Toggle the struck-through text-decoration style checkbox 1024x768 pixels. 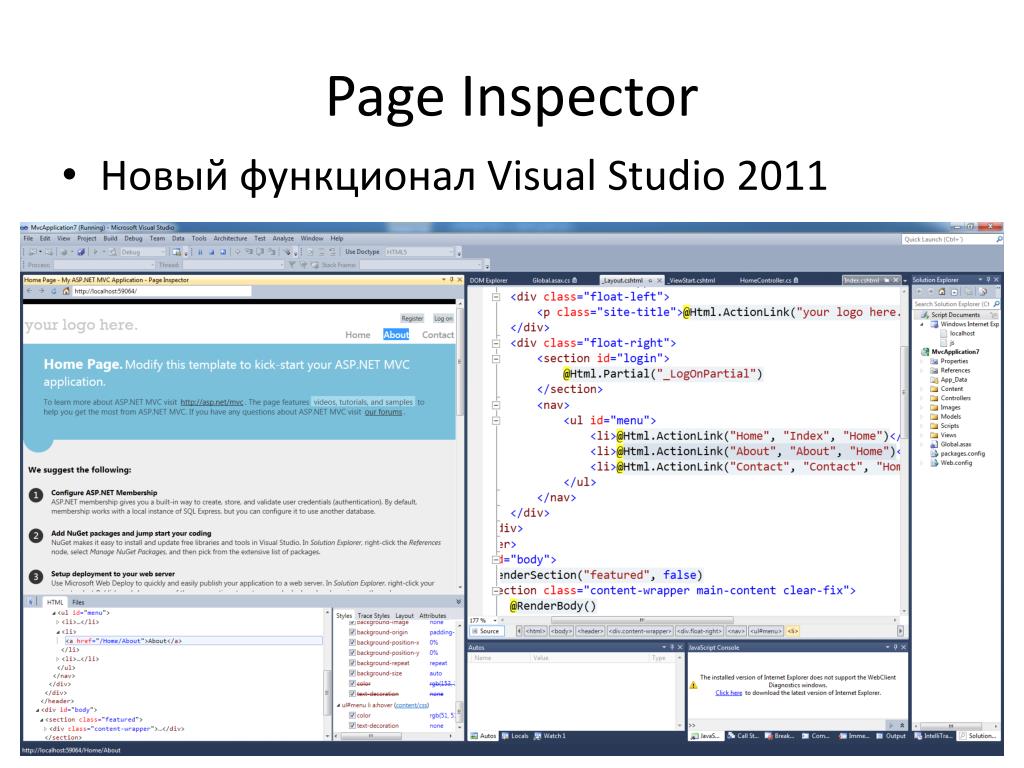coord(352,694)
